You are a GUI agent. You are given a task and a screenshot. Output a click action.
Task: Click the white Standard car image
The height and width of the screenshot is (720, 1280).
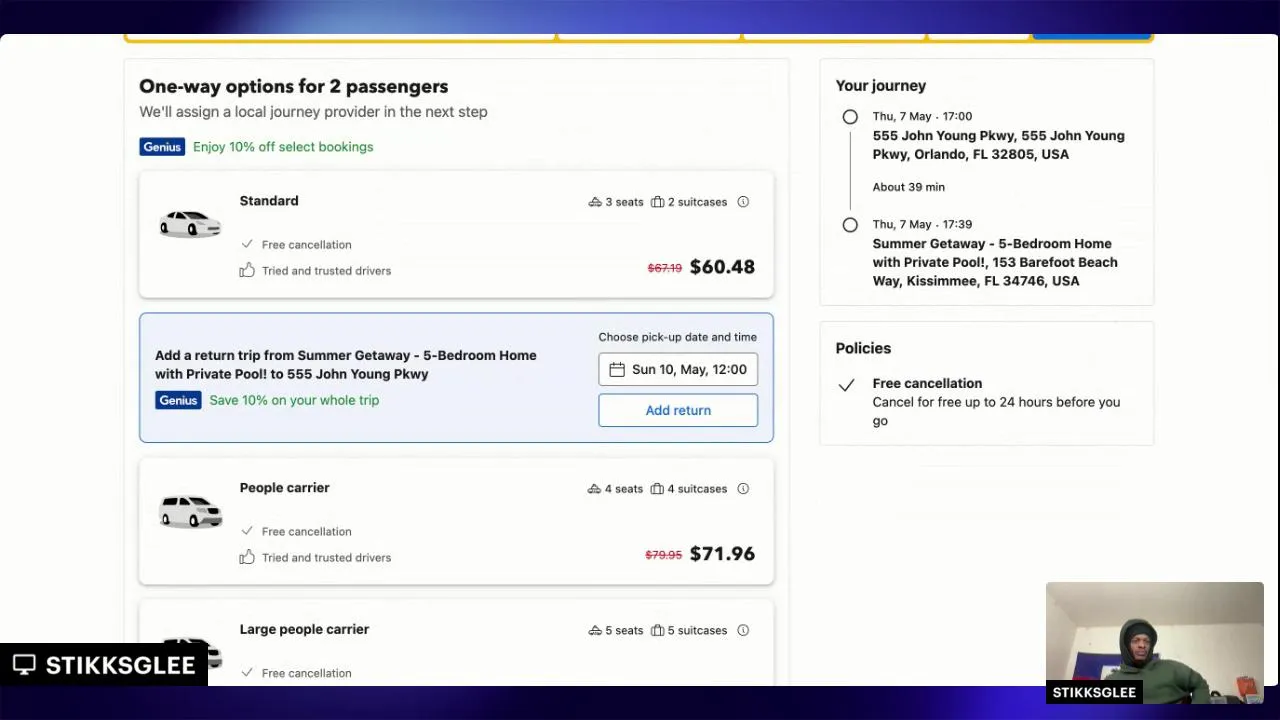[x=190, y=224]
